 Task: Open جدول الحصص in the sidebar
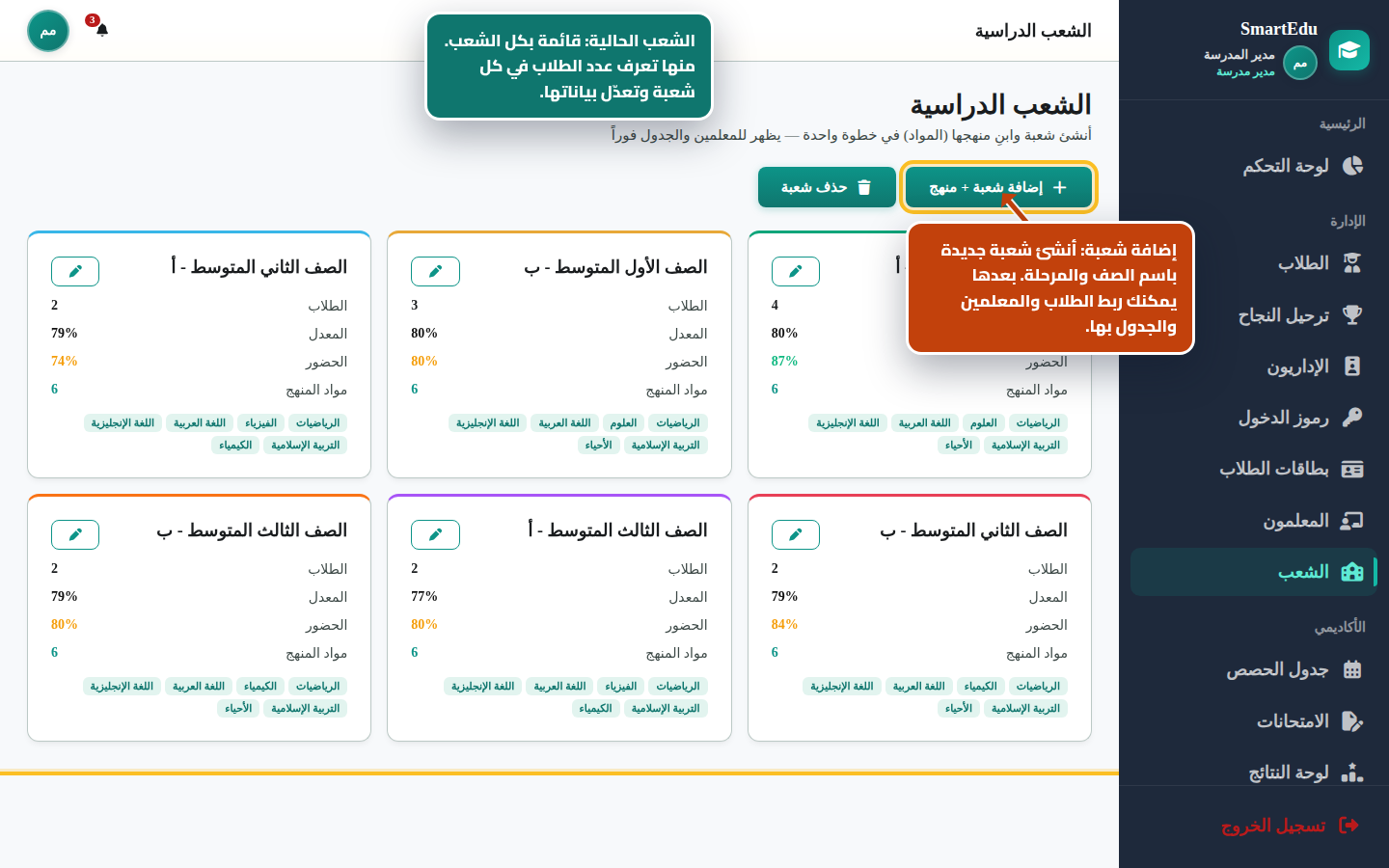pyautogui.click(x=1254, y=669)
